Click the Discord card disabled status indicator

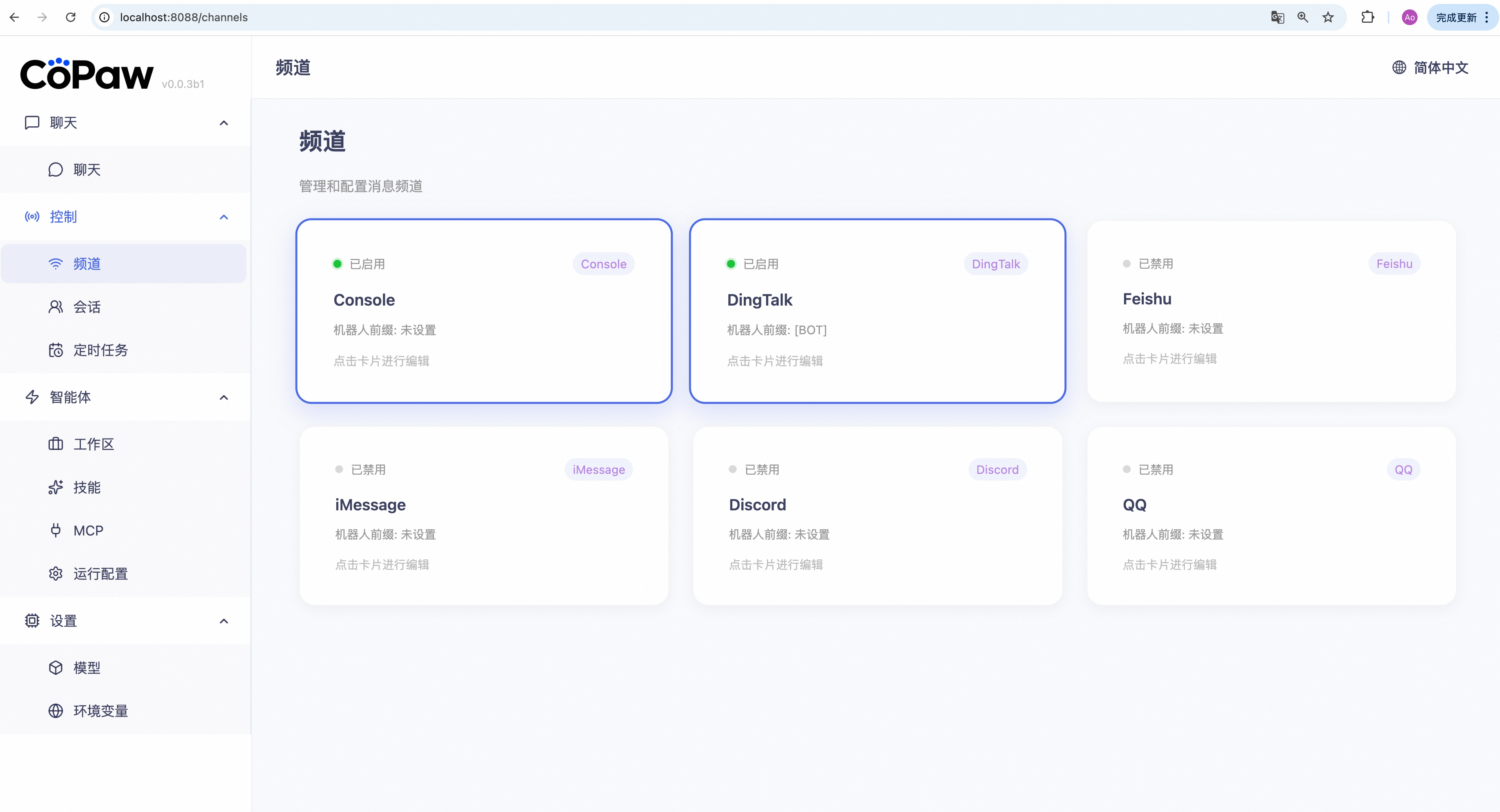(x=732, y=469)
